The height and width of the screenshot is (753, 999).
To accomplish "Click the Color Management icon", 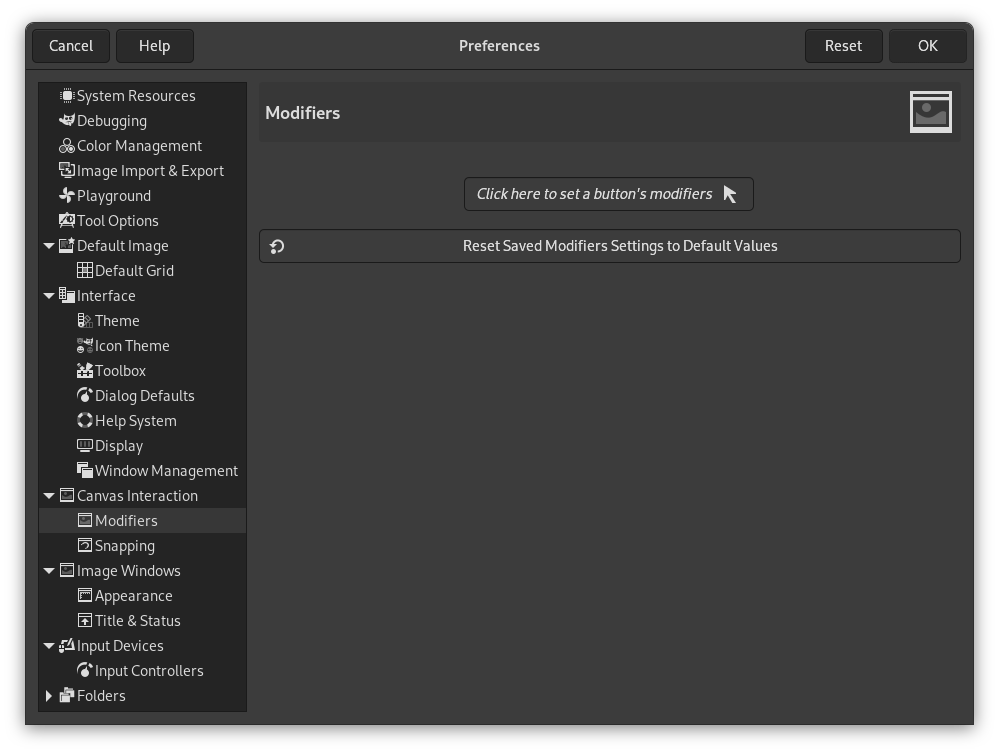I will [67, 146].
